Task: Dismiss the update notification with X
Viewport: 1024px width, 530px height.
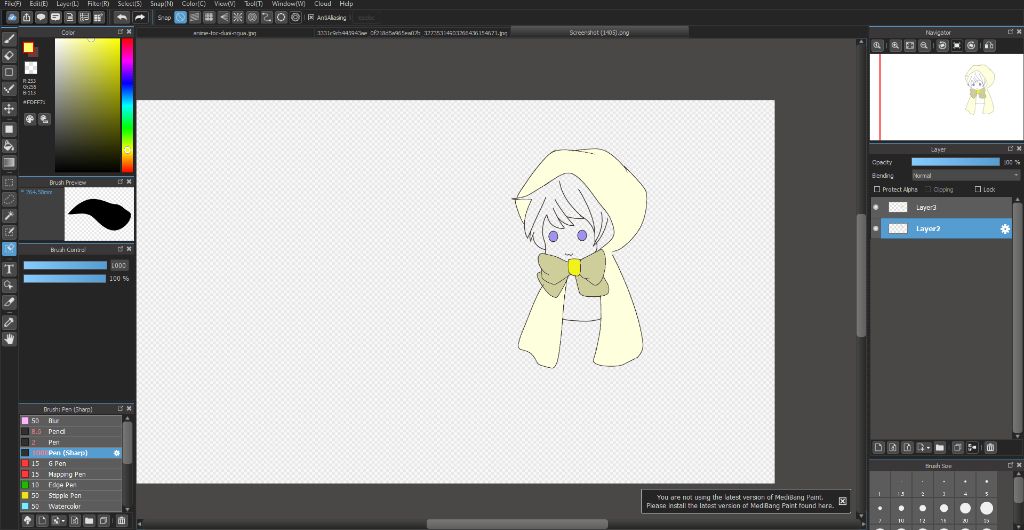Action: 842,501
